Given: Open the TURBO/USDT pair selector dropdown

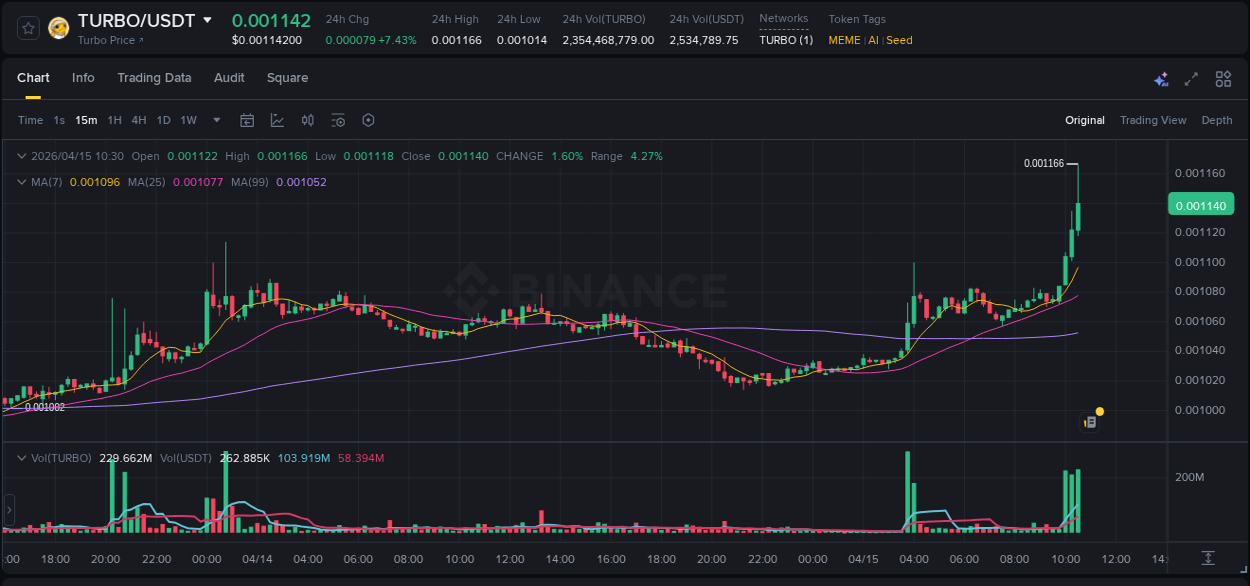Looking at the screenshot, I should [x=207, y=19].
